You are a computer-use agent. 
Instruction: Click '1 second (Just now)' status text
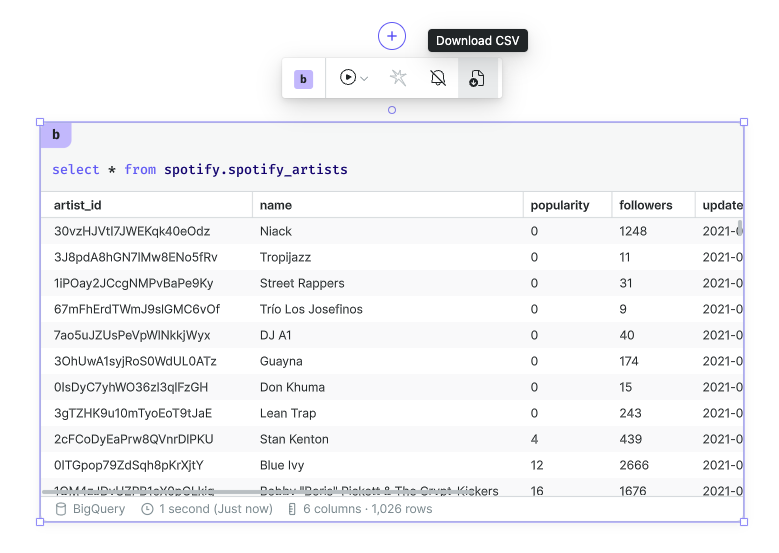[216, 509]
